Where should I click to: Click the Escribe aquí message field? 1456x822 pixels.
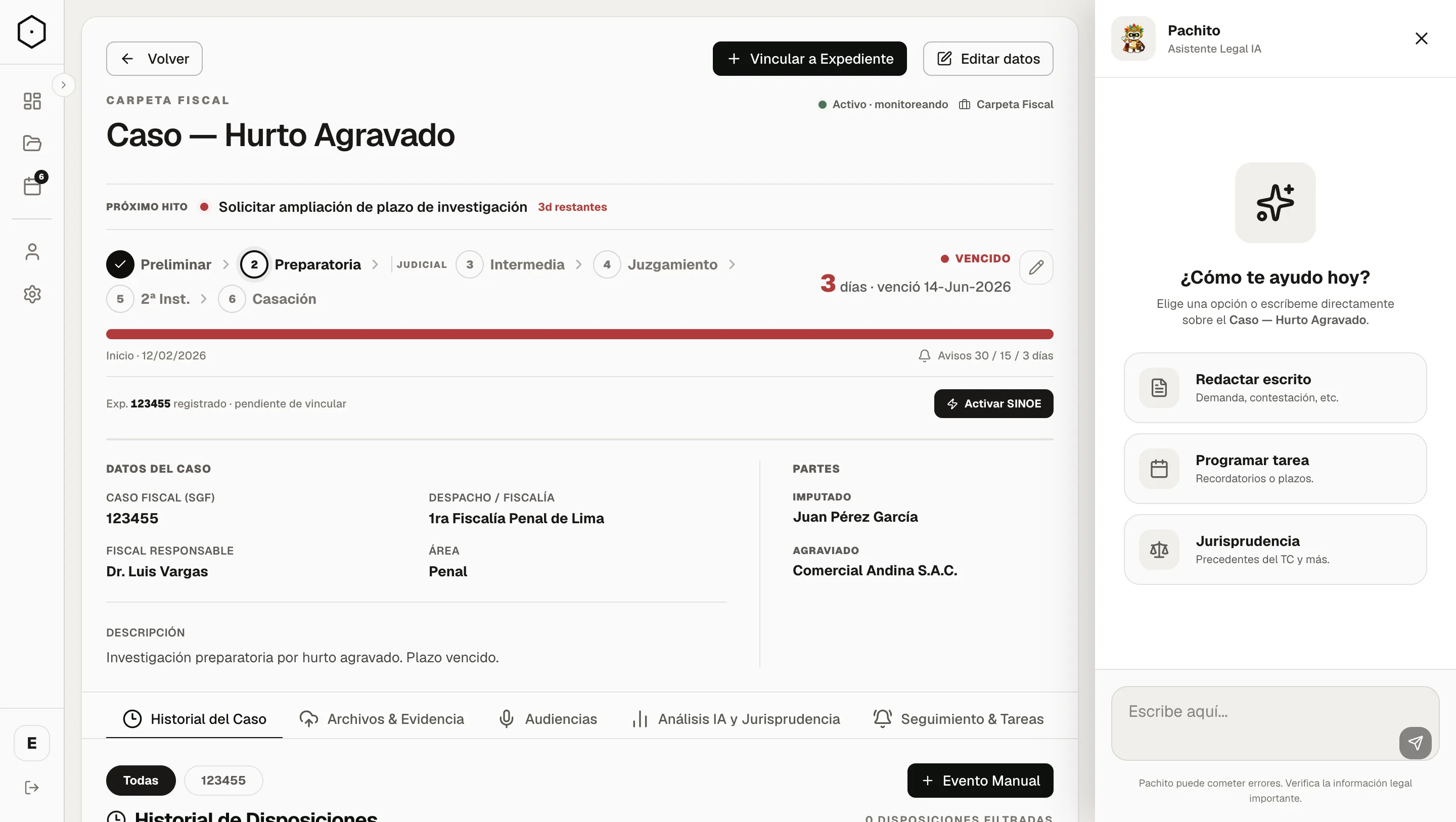point(1275,723)
